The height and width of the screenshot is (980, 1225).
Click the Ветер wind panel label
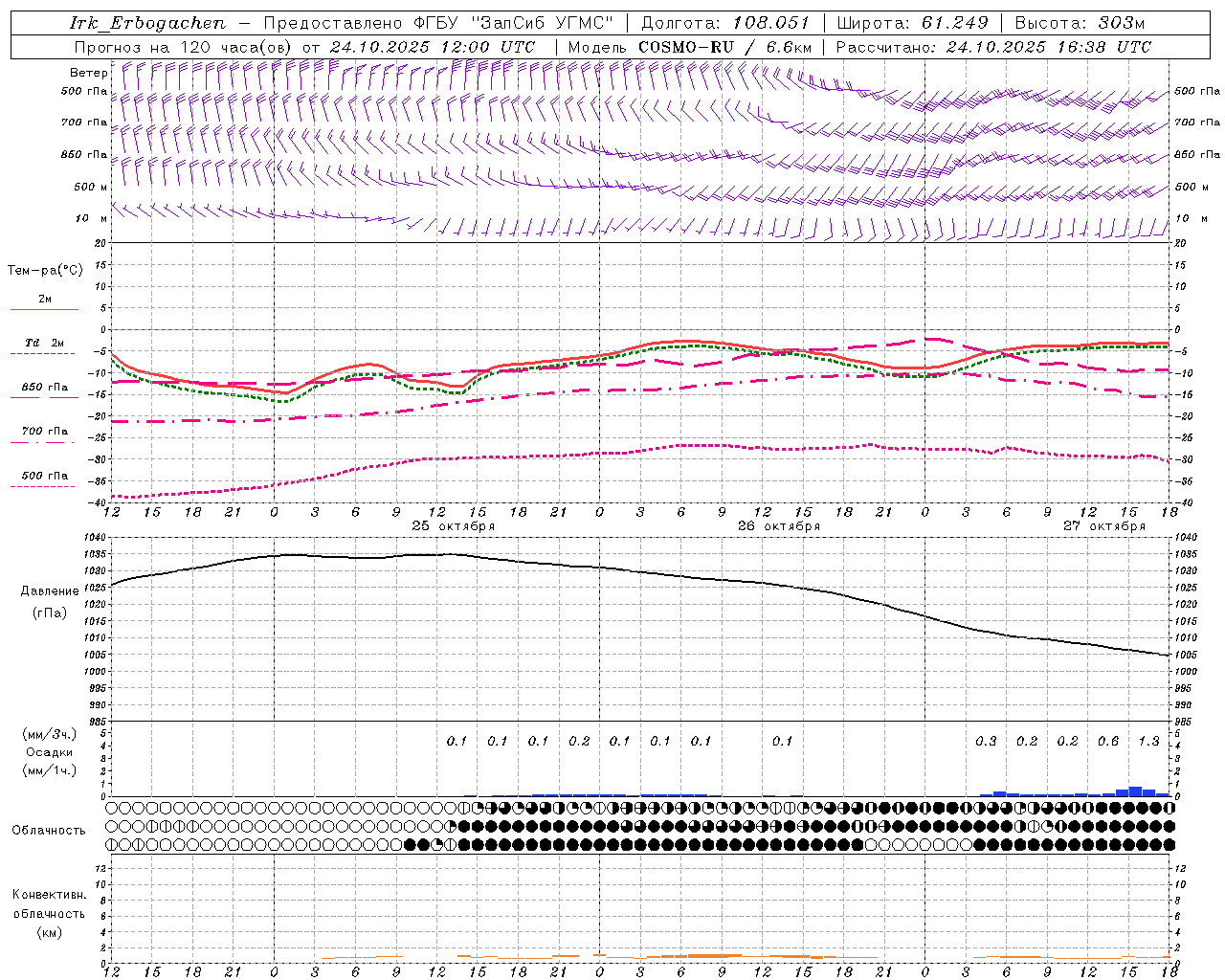tap(88, 73)
